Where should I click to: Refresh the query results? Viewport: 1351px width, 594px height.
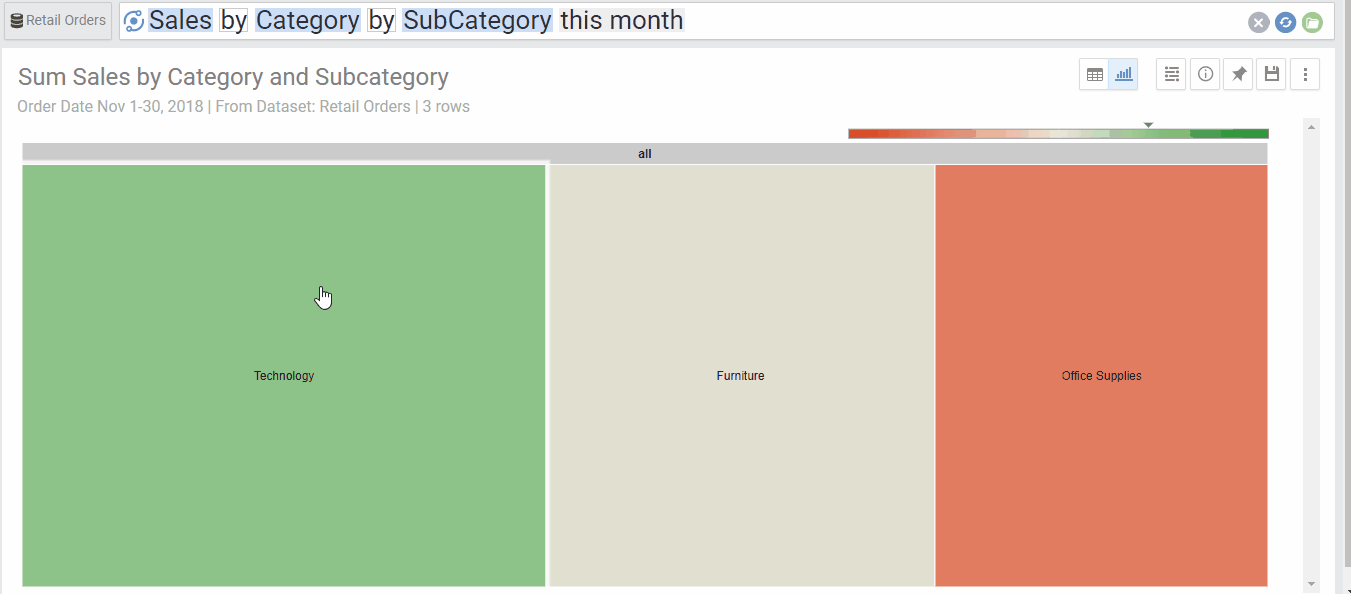(1285, 22)
